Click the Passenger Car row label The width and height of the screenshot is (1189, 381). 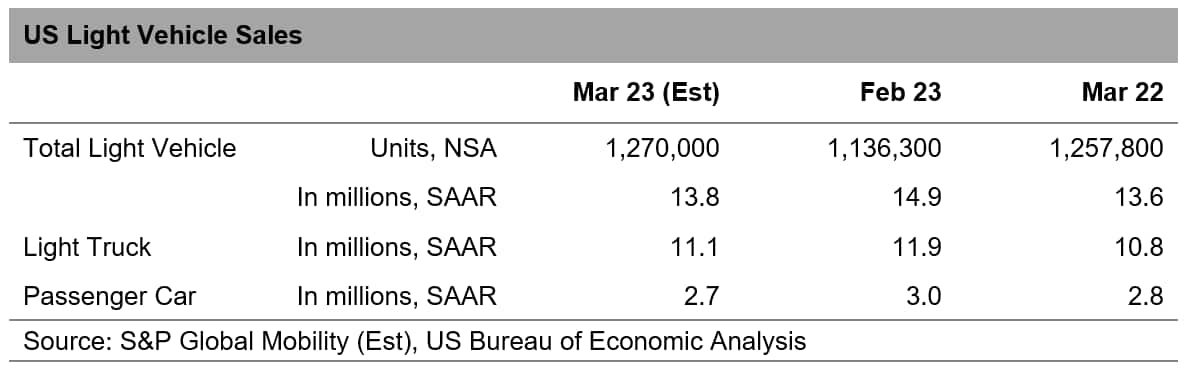(110, 296)
